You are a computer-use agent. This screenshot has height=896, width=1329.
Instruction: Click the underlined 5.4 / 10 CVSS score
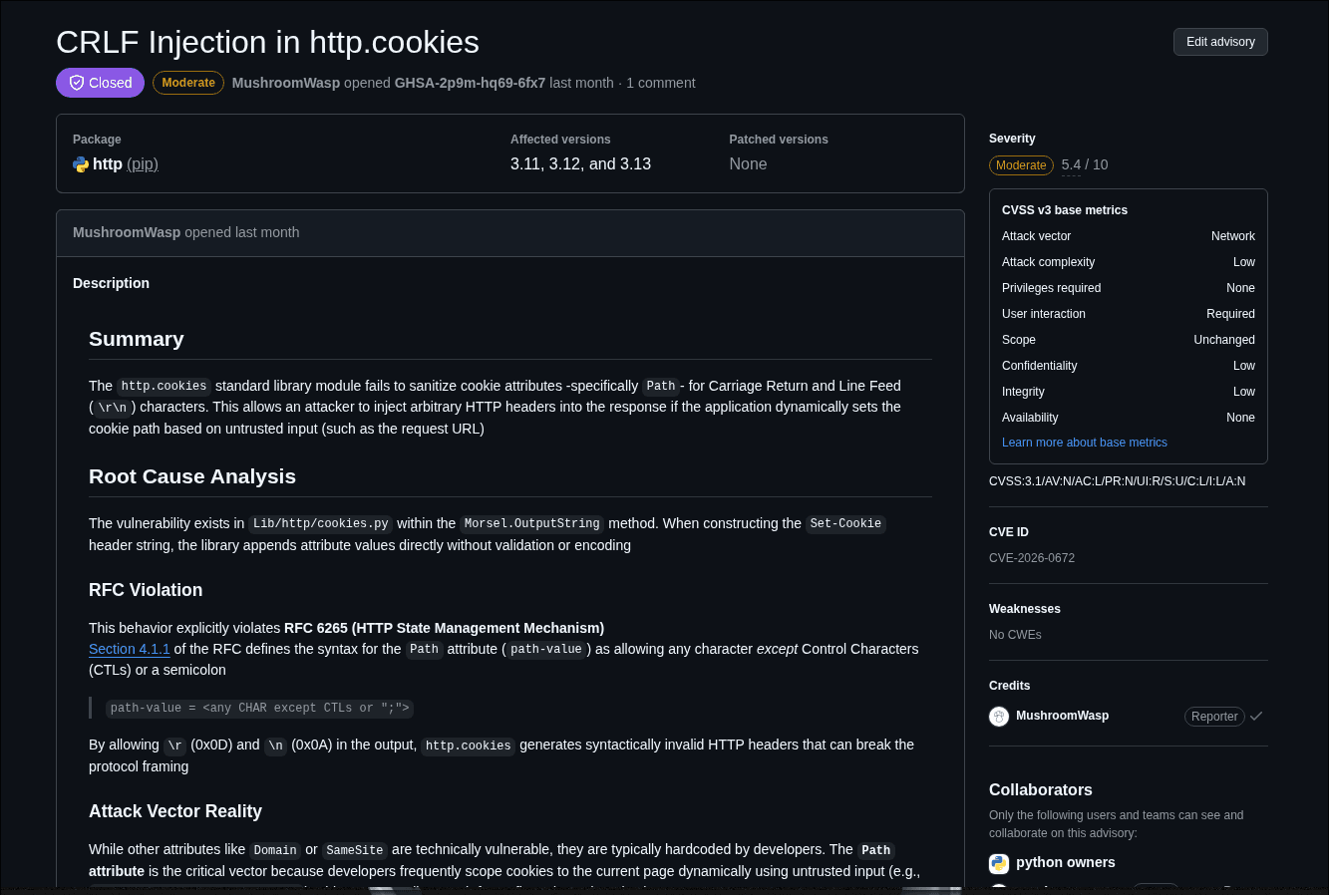tap(1085, 165)
